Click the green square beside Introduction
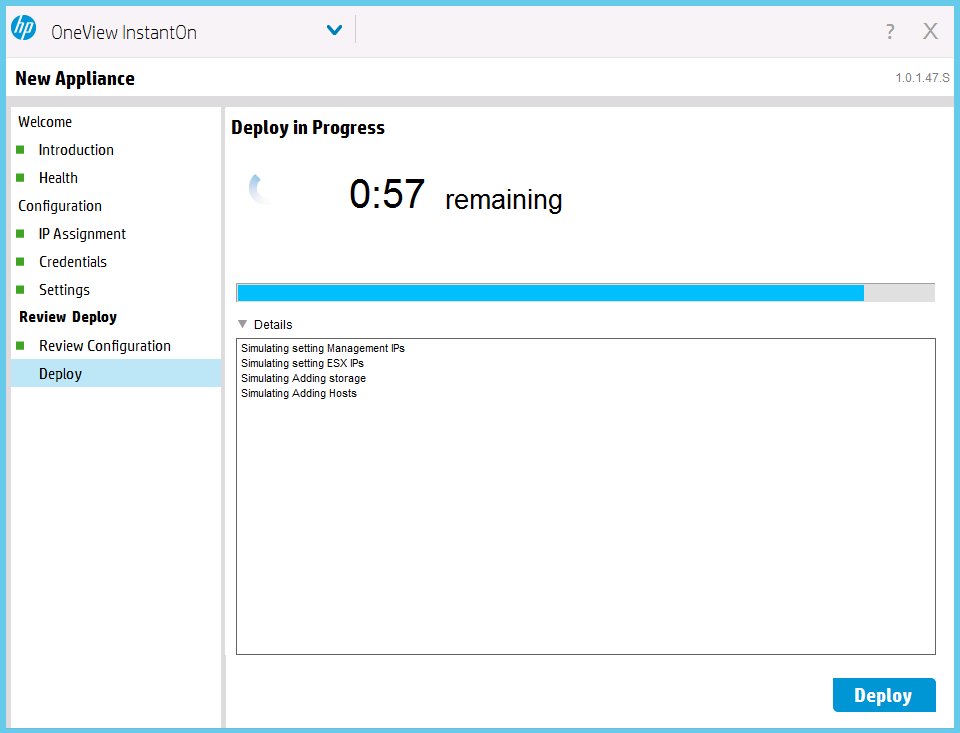 pyautogui.click(x=20, y=150)
